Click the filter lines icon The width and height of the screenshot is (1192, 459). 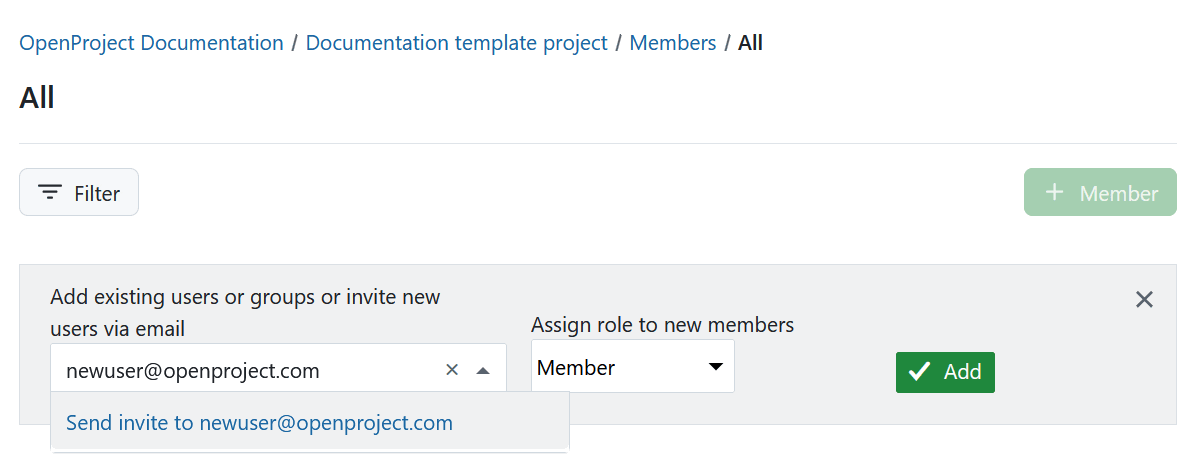[50, 193]
